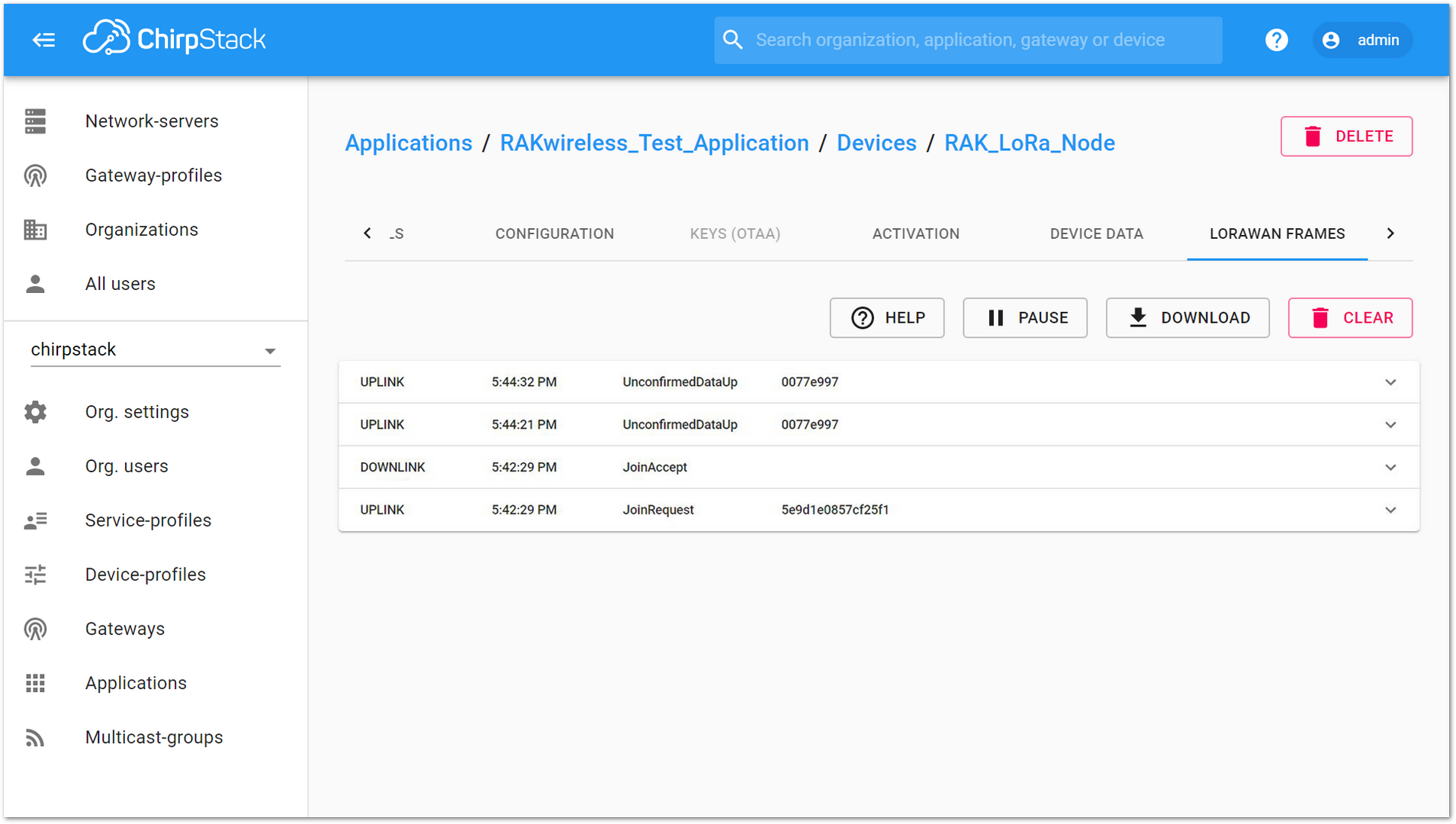Click the search organization, application, gateway field

[968, 40]
